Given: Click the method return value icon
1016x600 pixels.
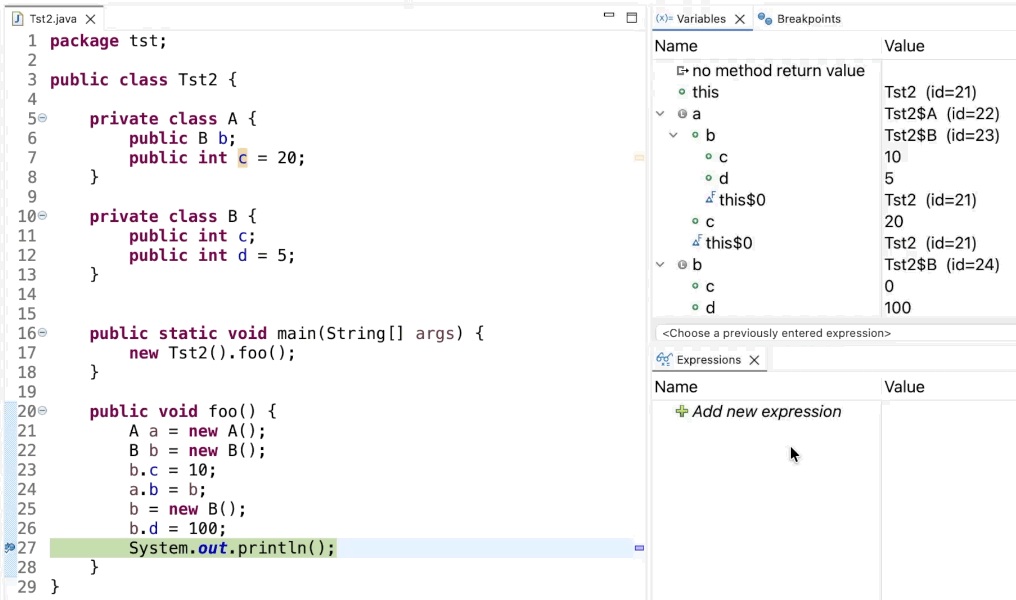Looking at the screenshot, I should pyautogui.click(x=682, y=71).
